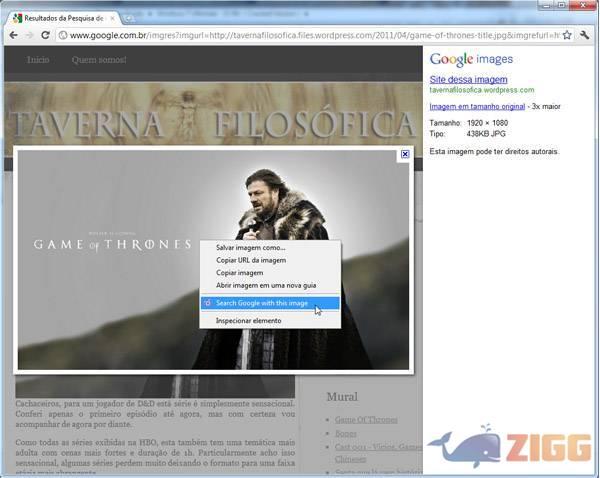Click the address bar URL field
This screenshot has height=478, width=600.
tap(300, 35)
